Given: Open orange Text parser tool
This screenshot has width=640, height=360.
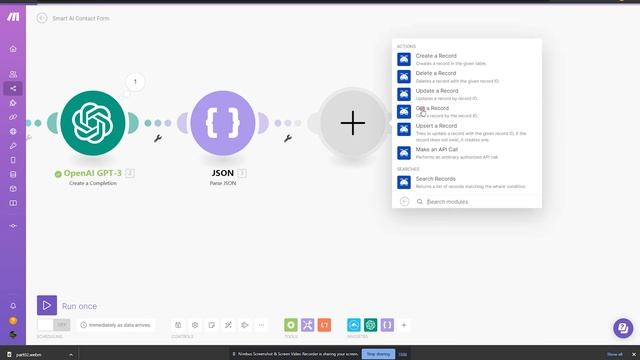Looking at the screenshot, I should click(324, 325).
